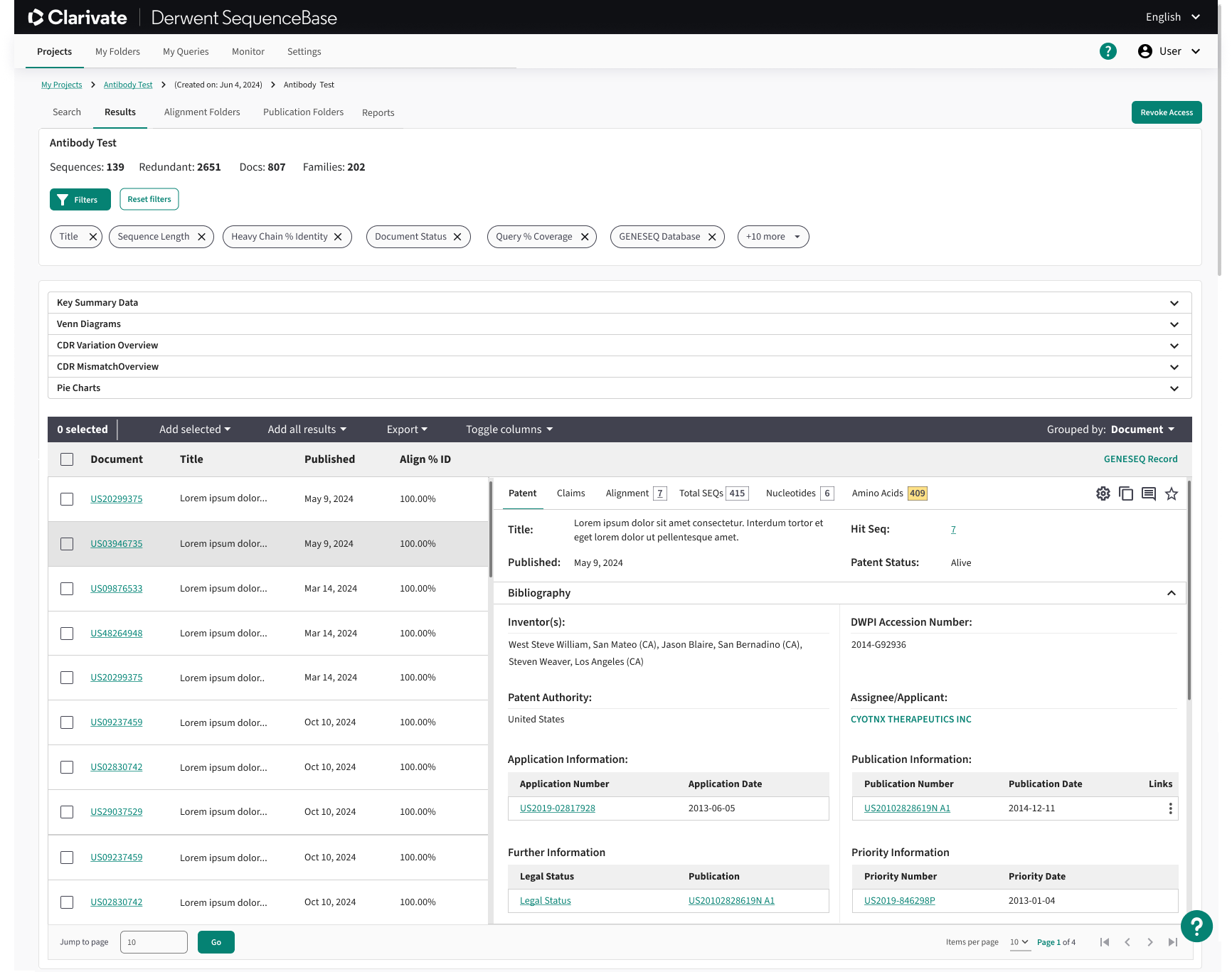This screenshot has height=972, width=1232.
Task: Select checkbox for US48264948
Action: point(67,634)
